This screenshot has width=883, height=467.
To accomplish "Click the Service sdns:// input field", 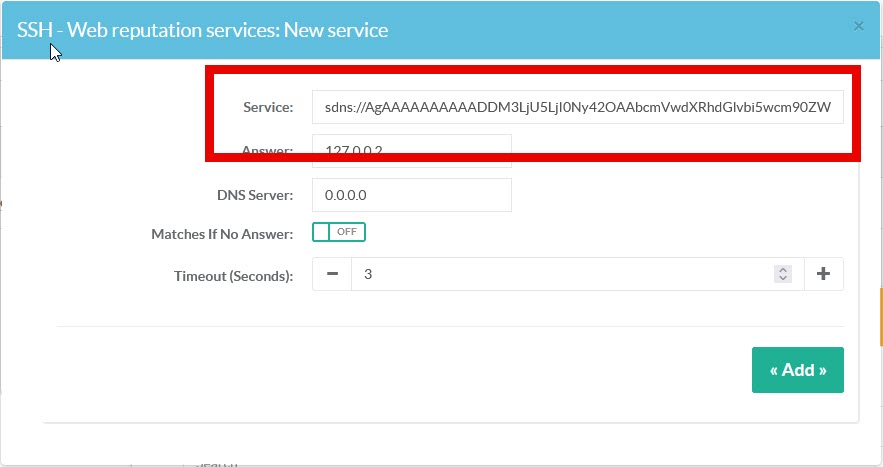I will tap(577, 107).
